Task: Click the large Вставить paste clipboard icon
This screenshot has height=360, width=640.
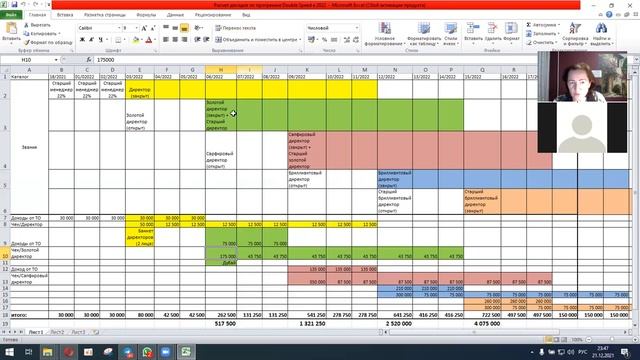Action: 11,29
